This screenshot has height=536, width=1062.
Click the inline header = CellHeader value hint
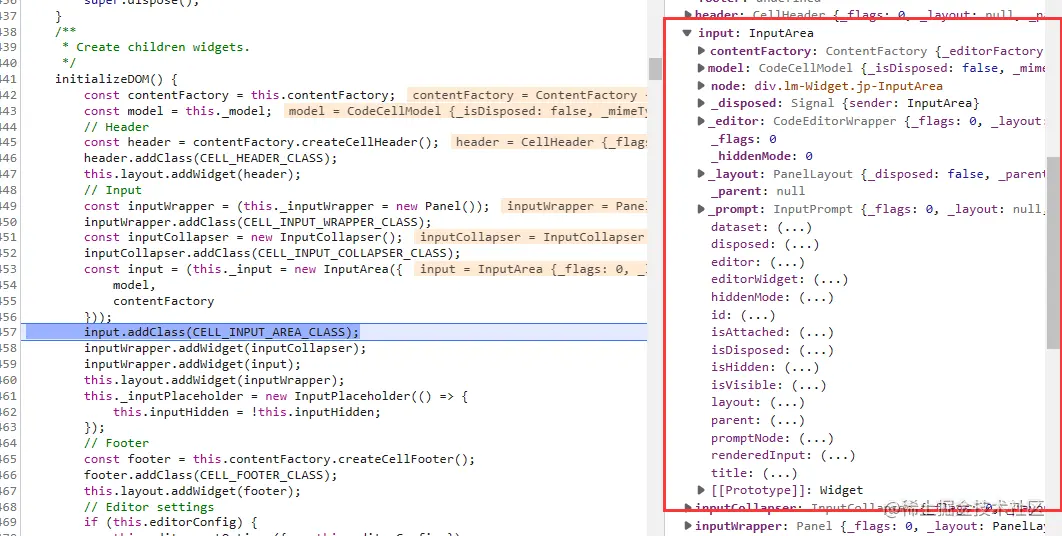click(550, 142)
